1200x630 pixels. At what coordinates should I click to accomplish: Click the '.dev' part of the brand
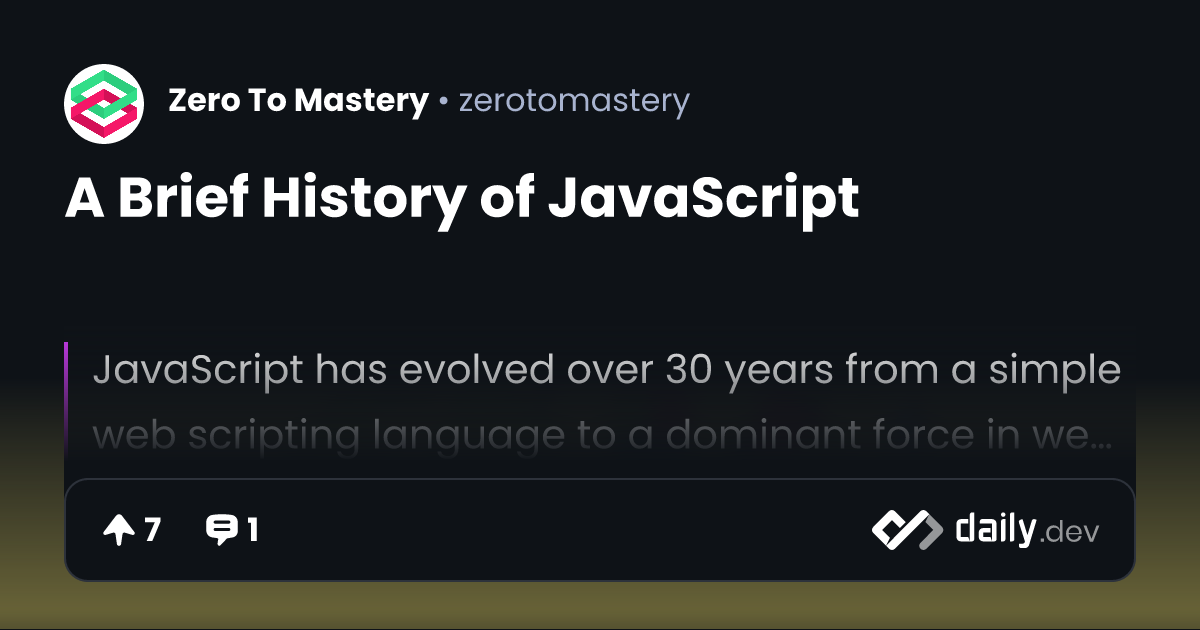(x=1069, y=533)
